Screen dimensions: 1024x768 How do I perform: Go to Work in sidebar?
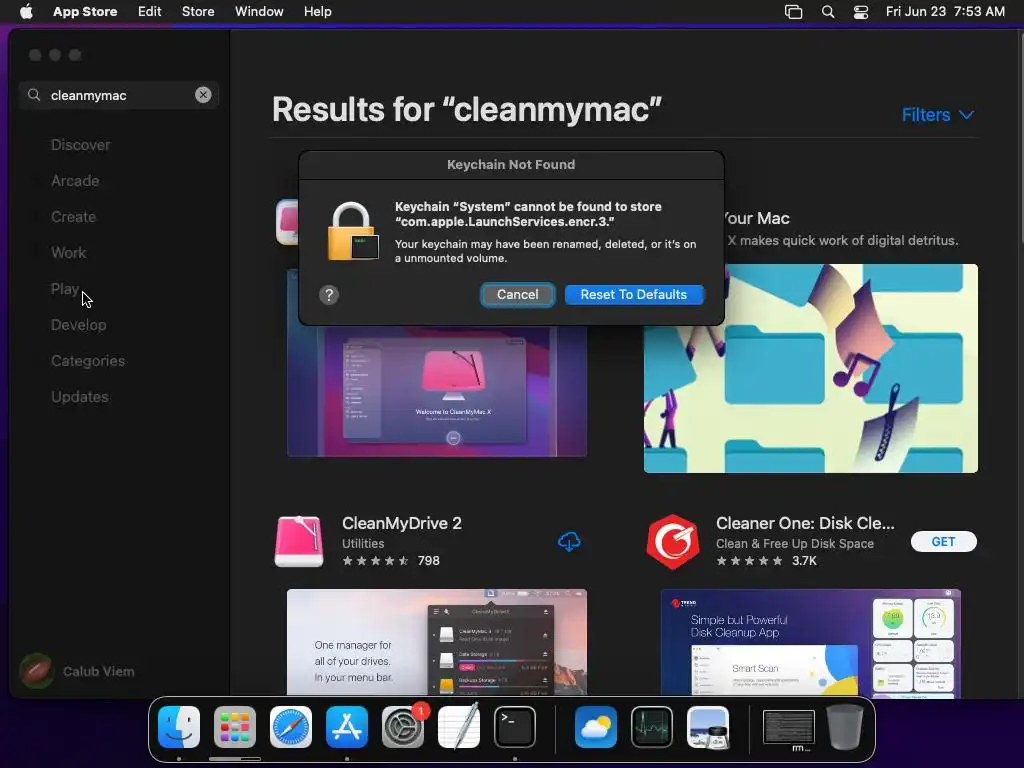(68, 253)
